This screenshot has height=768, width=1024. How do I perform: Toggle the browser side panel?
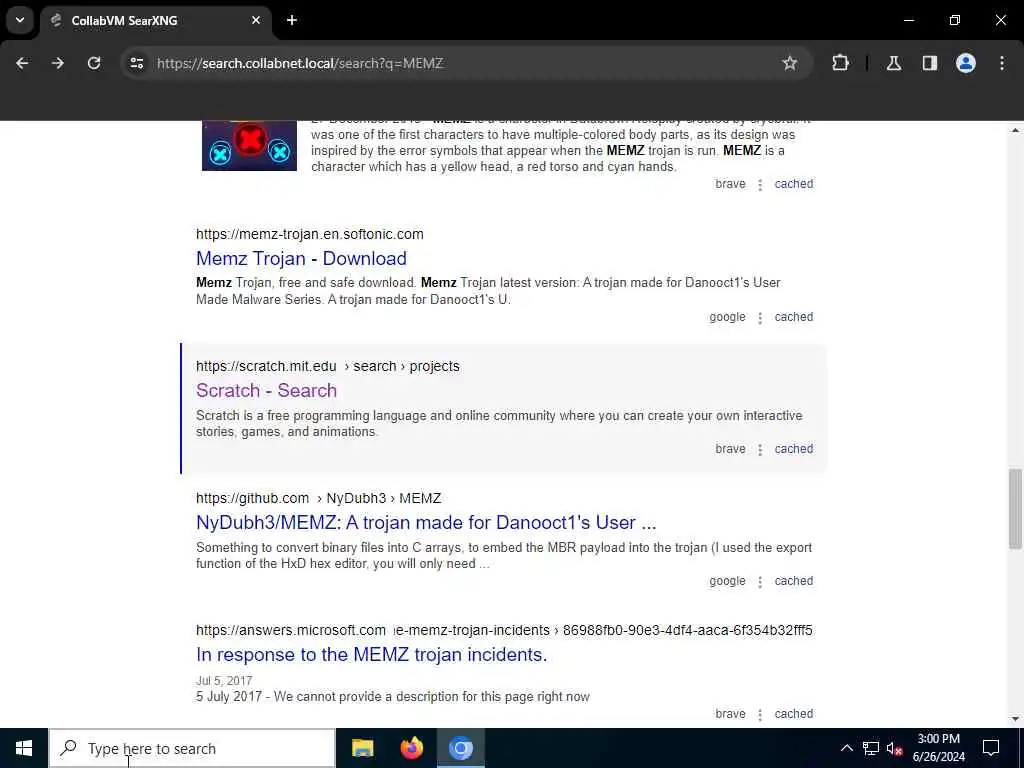930,63
